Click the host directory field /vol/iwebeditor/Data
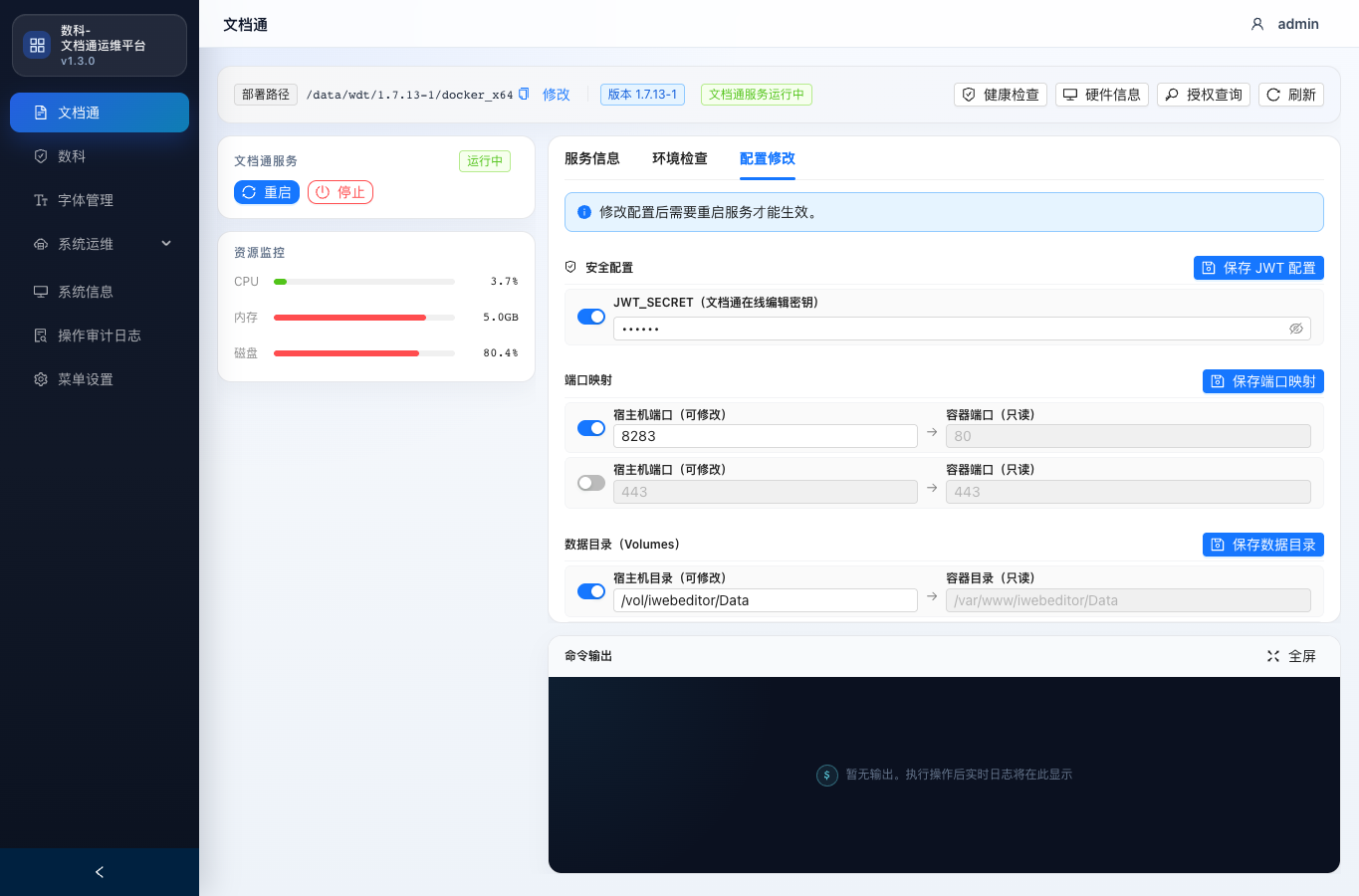 [766, 600]
